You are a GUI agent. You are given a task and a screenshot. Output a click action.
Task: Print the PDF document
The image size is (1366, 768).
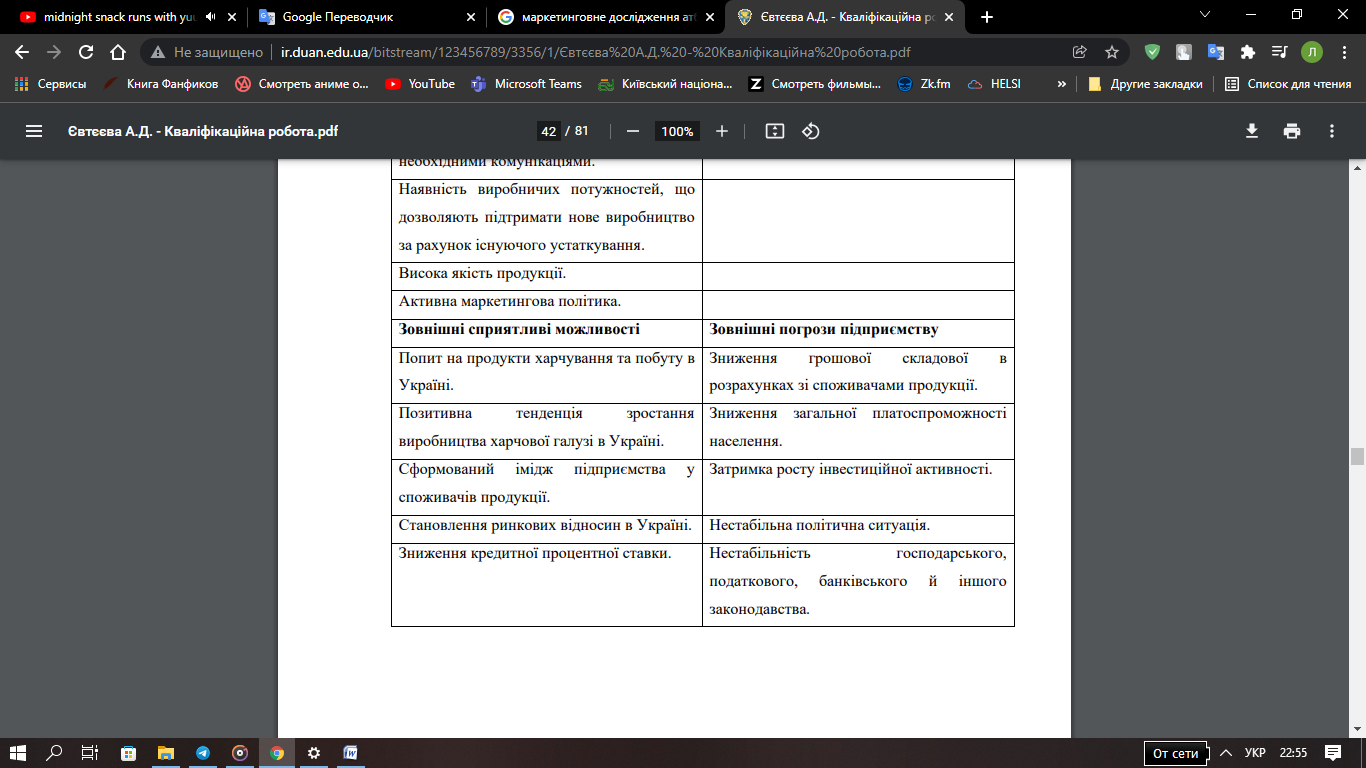point(1292,131)
